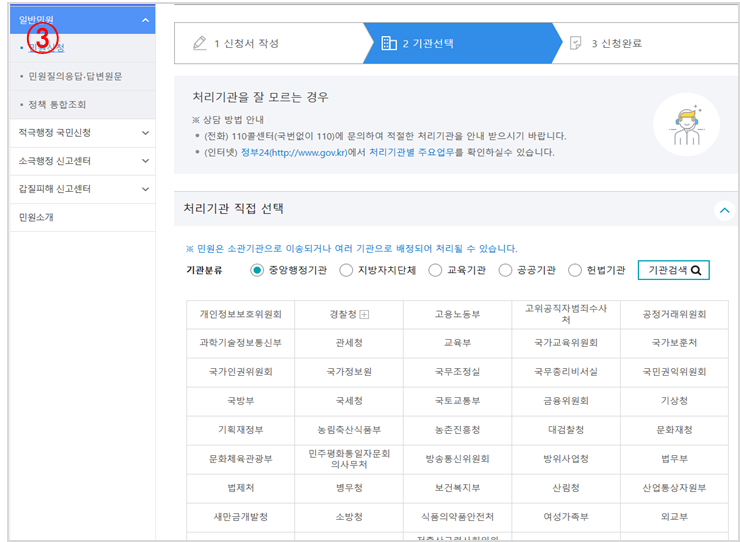Choose 국가교육위원회 from the agency table
Screen dimensions: 740x542
coord(566,343)
